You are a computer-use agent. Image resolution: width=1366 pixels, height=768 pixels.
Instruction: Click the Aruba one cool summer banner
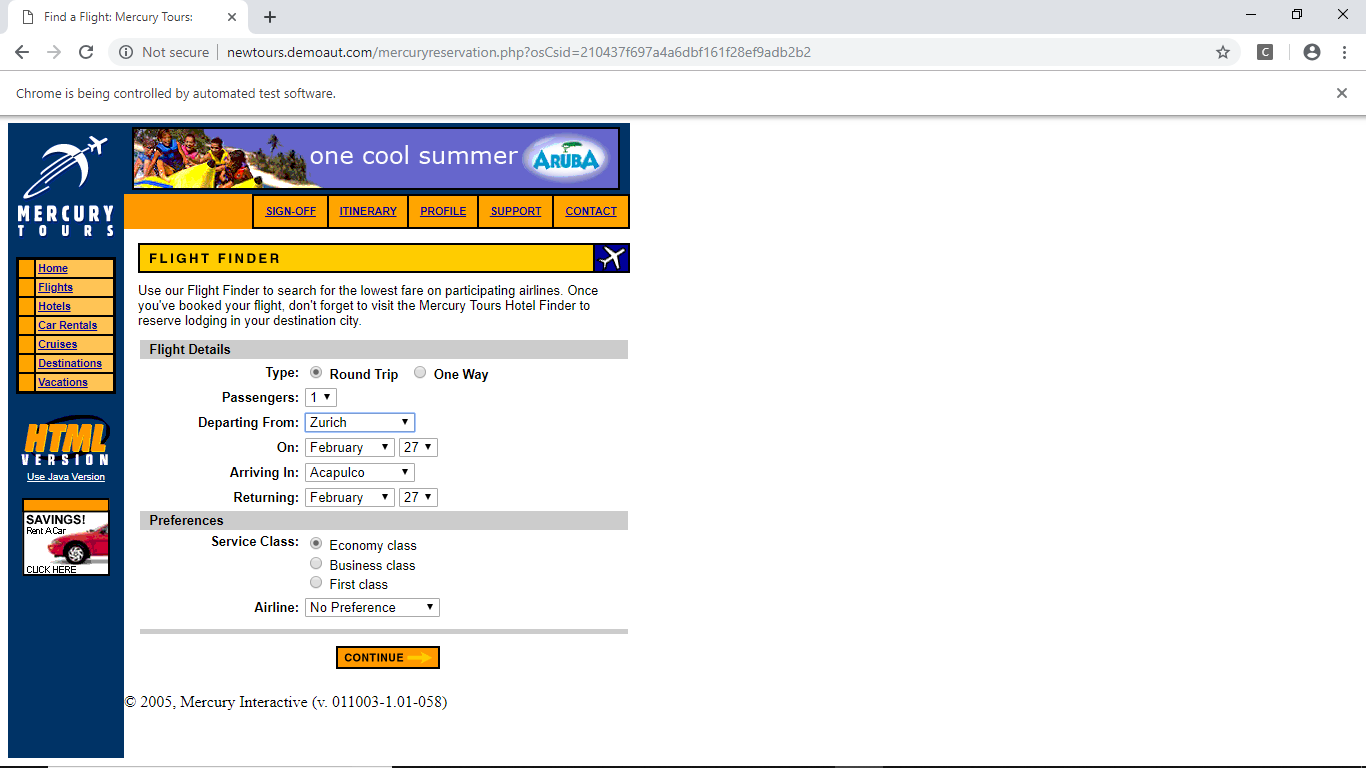376,158
